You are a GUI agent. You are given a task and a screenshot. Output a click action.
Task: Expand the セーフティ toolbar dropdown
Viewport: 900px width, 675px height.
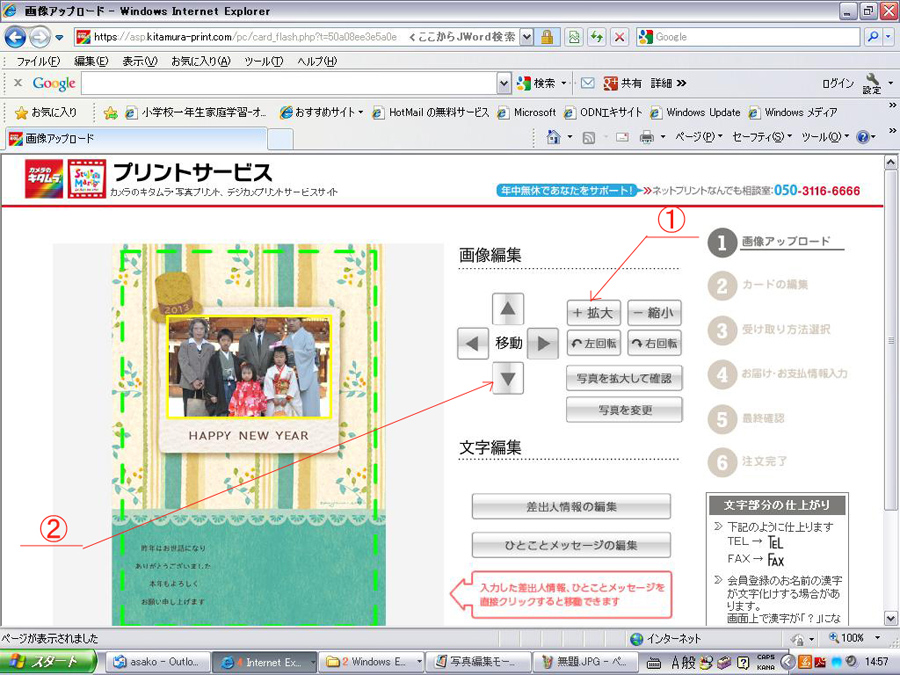(762, 137)
